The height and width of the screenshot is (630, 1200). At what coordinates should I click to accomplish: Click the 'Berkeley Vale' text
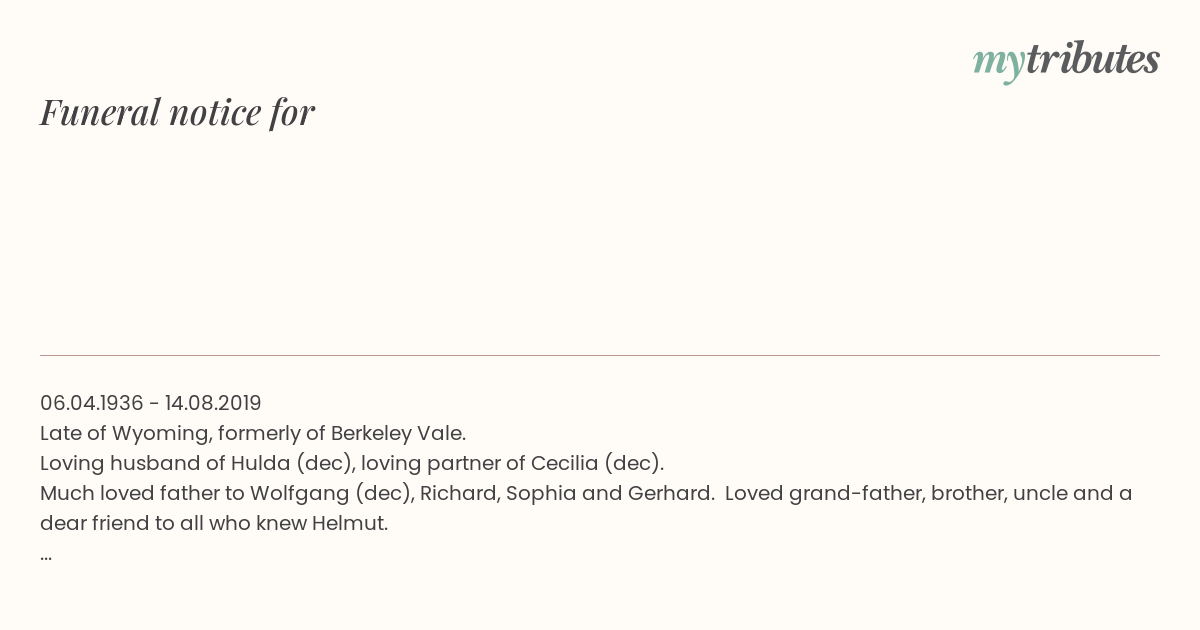[x=396, y=433]
